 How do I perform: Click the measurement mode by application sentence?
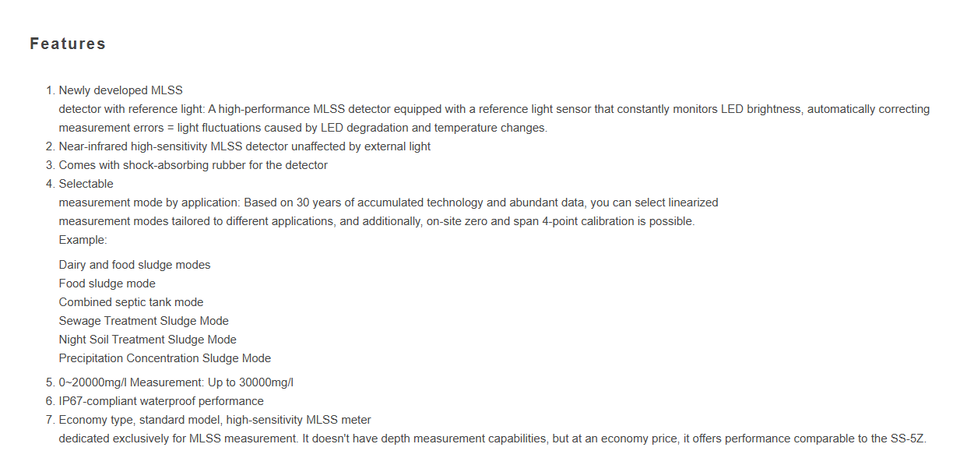[388, 203]
